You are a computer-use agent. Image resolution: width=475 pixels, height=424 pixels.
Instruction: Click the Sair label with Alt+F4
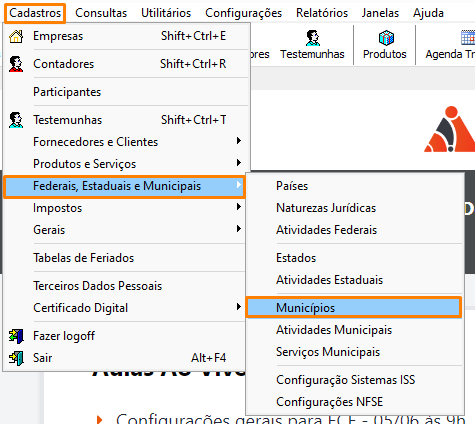[43, 358]
